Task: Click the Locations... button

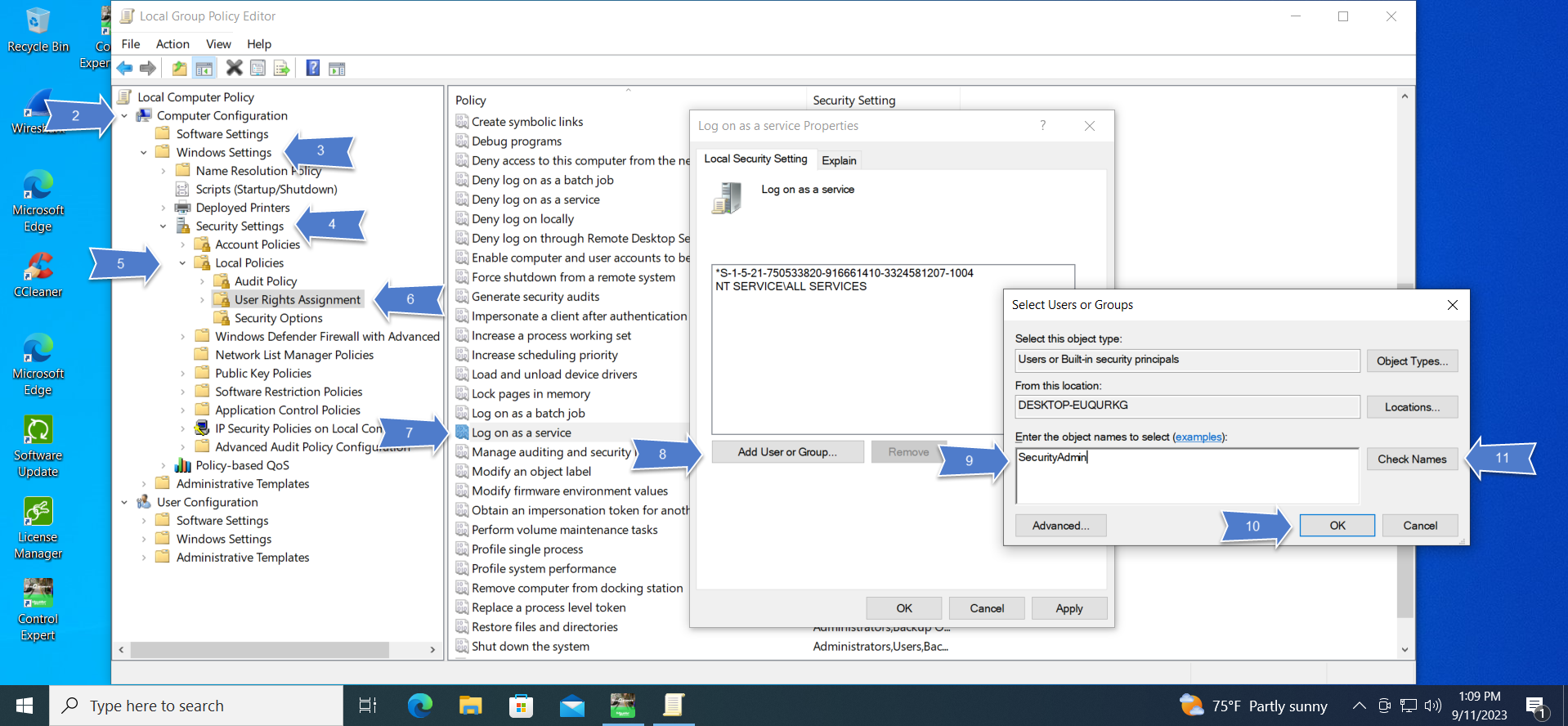Action: coord(1412,407)
